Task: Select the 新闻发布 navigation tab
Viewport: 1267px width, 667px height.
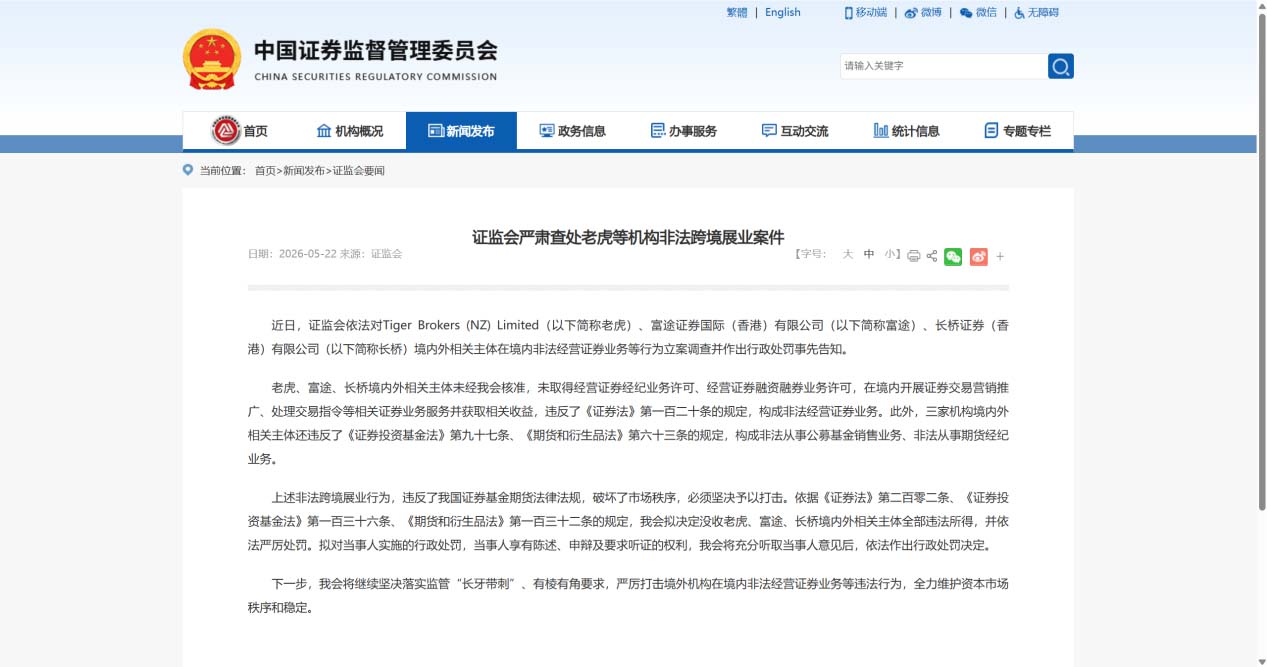Action: [461, 131]
